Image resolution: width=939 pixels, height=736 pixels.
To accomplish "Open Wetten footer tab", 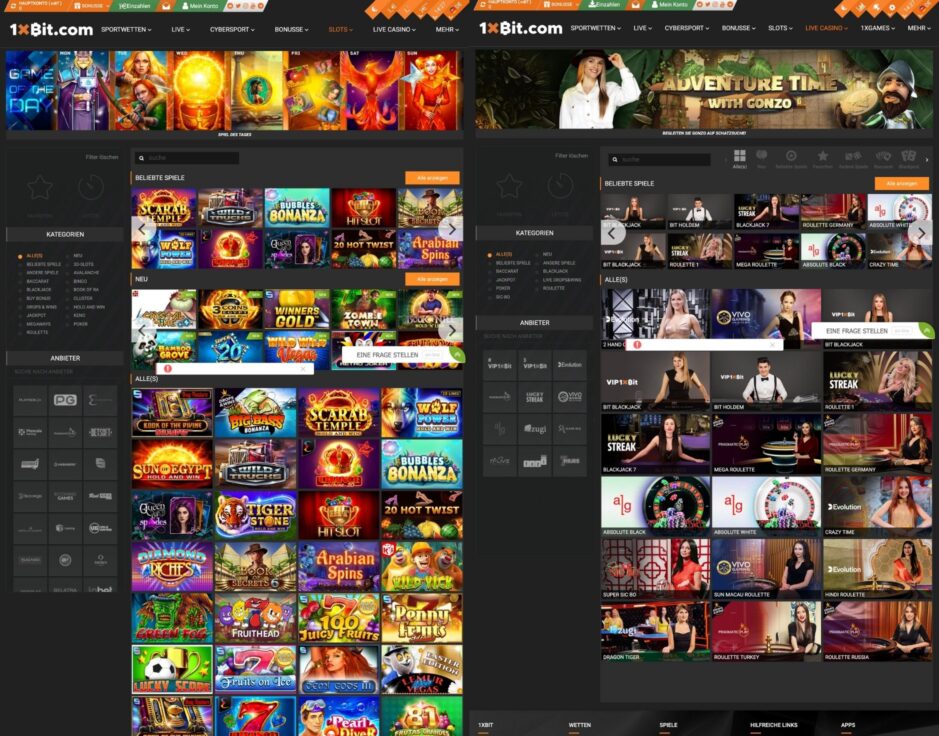I will click(580, 725).
